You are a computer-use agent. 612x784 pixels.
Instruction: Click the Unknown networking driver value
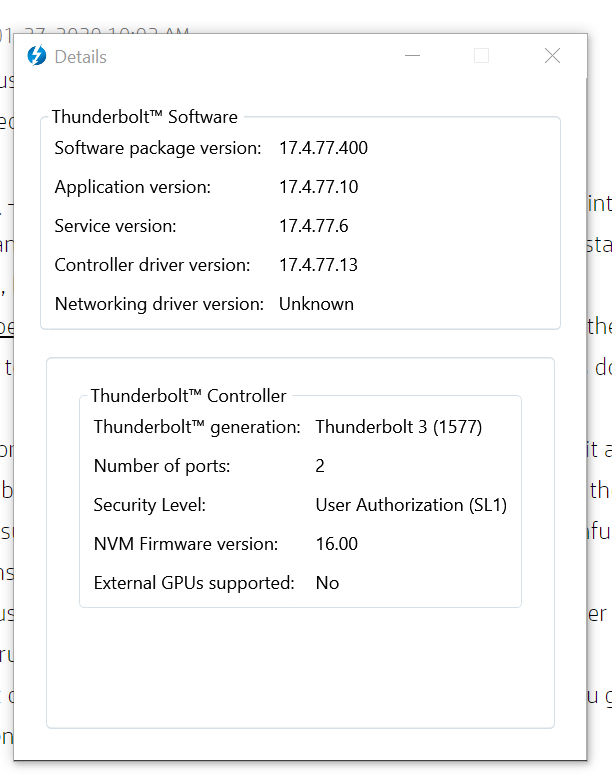tap(316, 304)
